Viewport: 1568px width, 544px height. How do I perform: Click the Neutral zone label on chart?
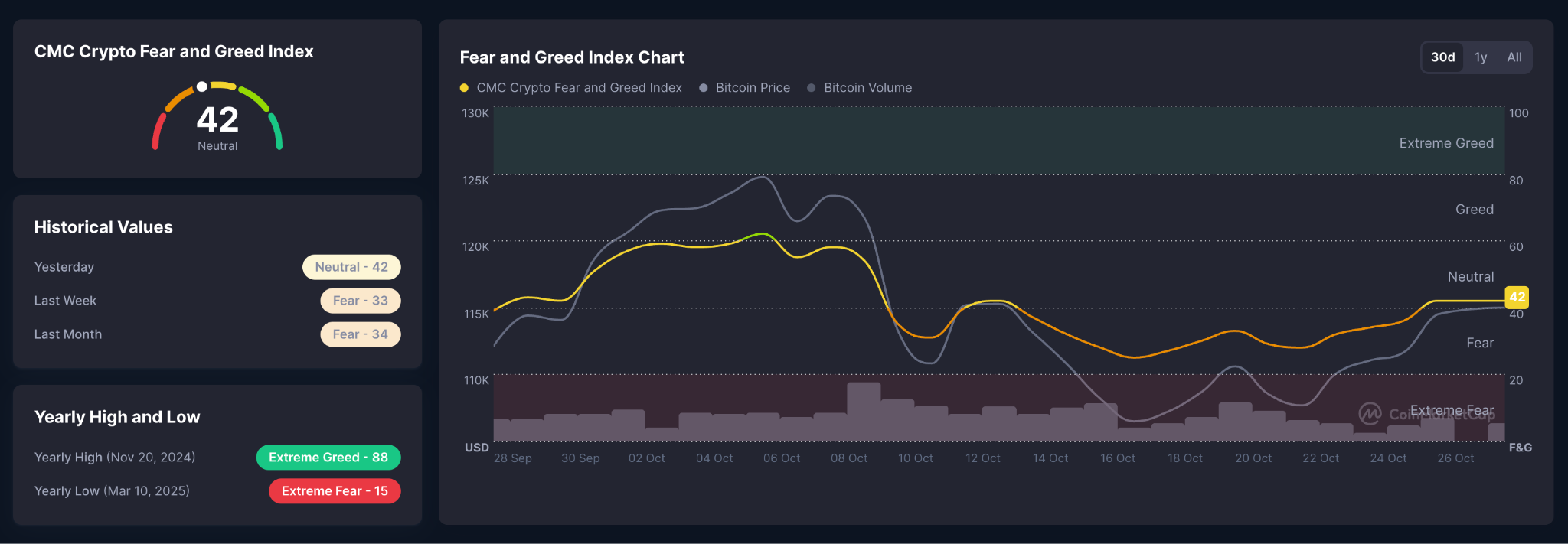click(x=1471, y=277)
